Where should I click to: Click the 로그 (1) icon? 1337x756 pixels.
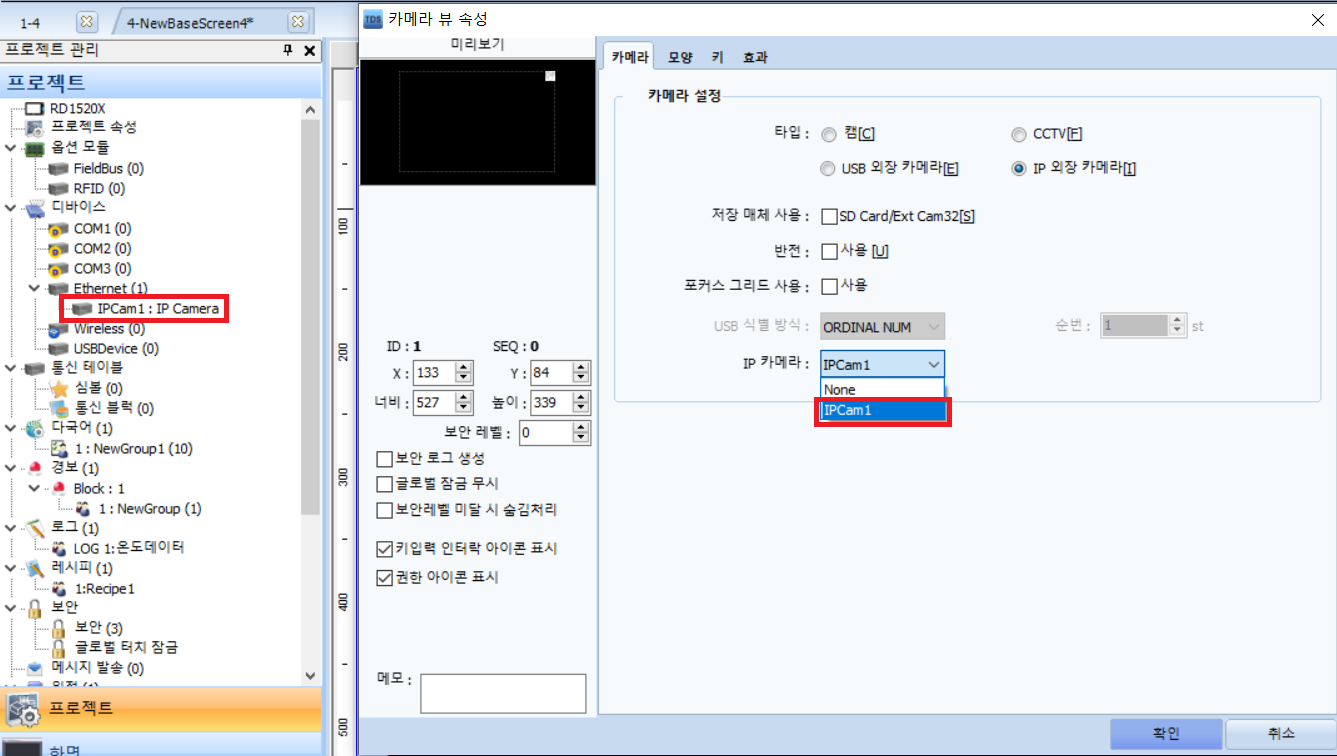tap(35, 528)
